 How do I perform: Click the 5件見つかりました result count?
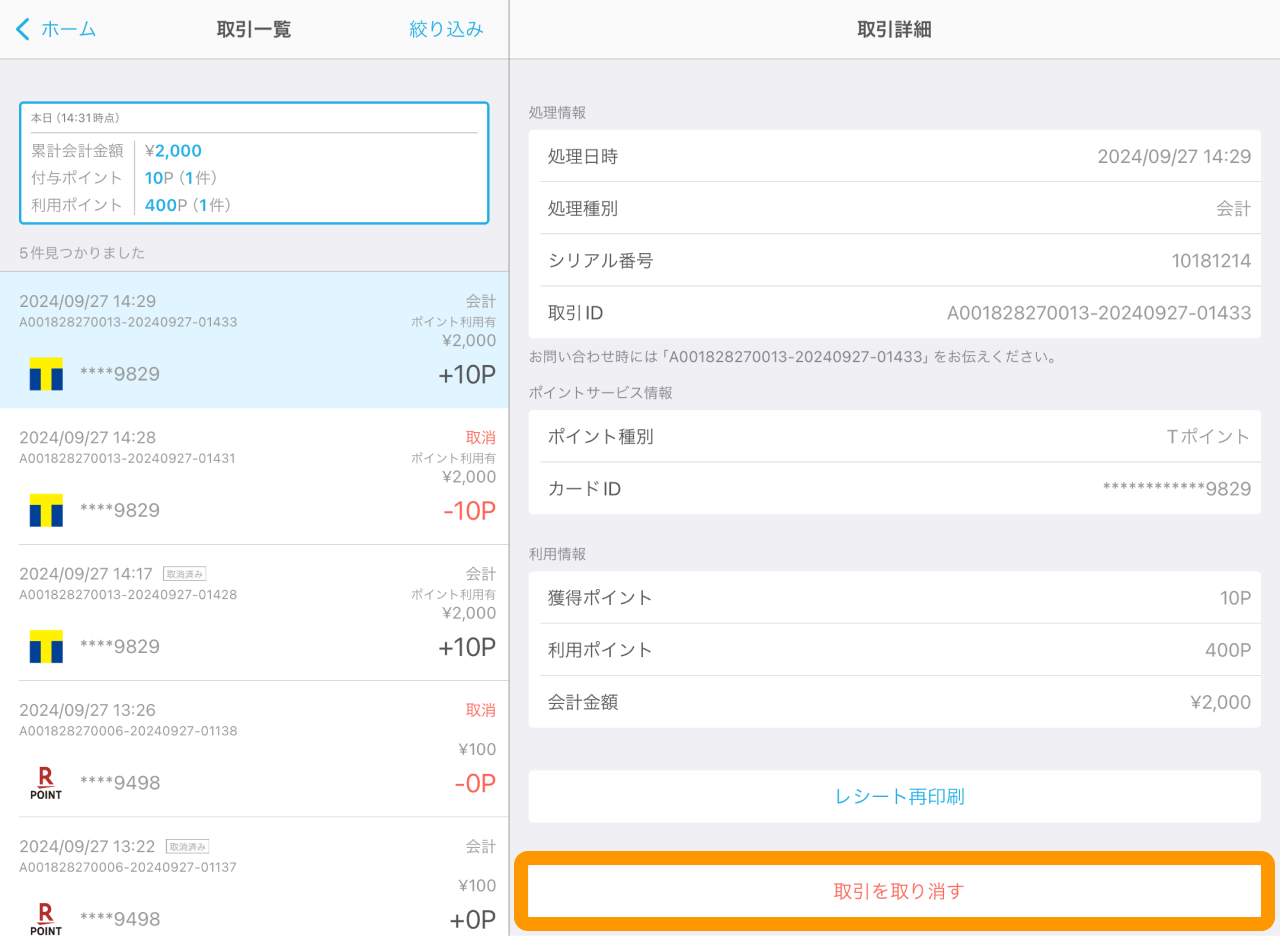pyautogui.click(x=82, y=253)
